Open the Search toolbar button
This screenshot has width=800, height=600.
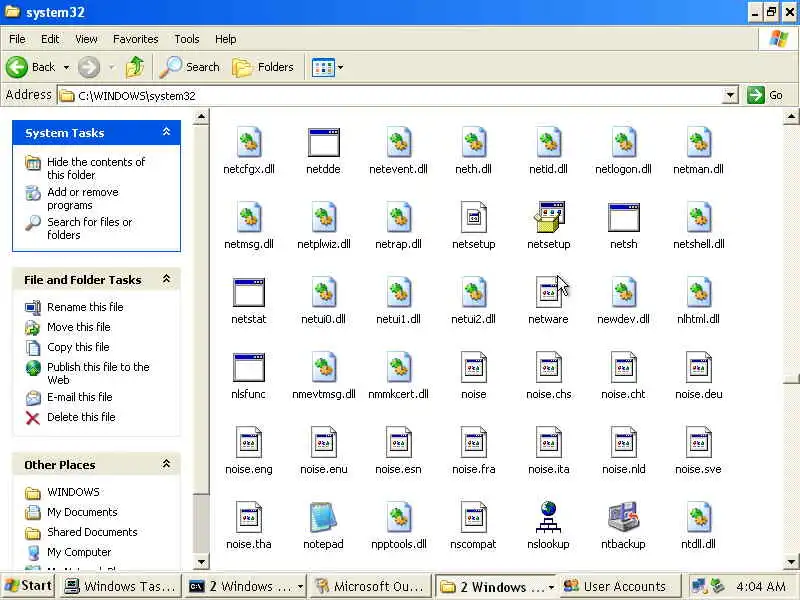[x=189, y=67]
